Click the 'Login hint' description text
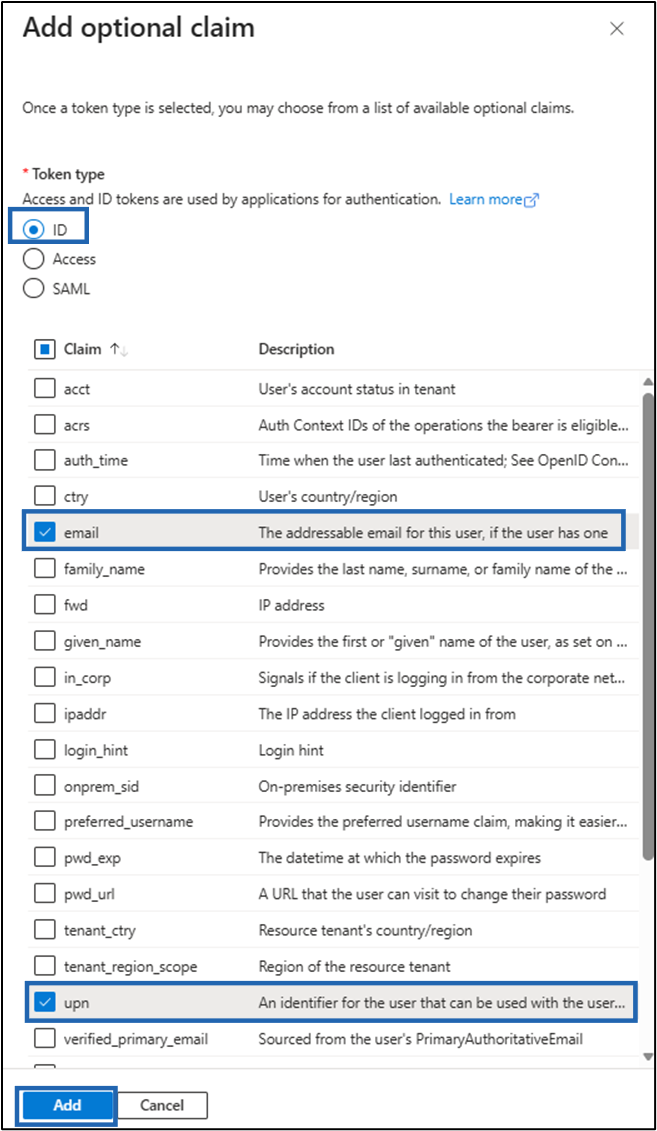 click(x=291, y=750)
